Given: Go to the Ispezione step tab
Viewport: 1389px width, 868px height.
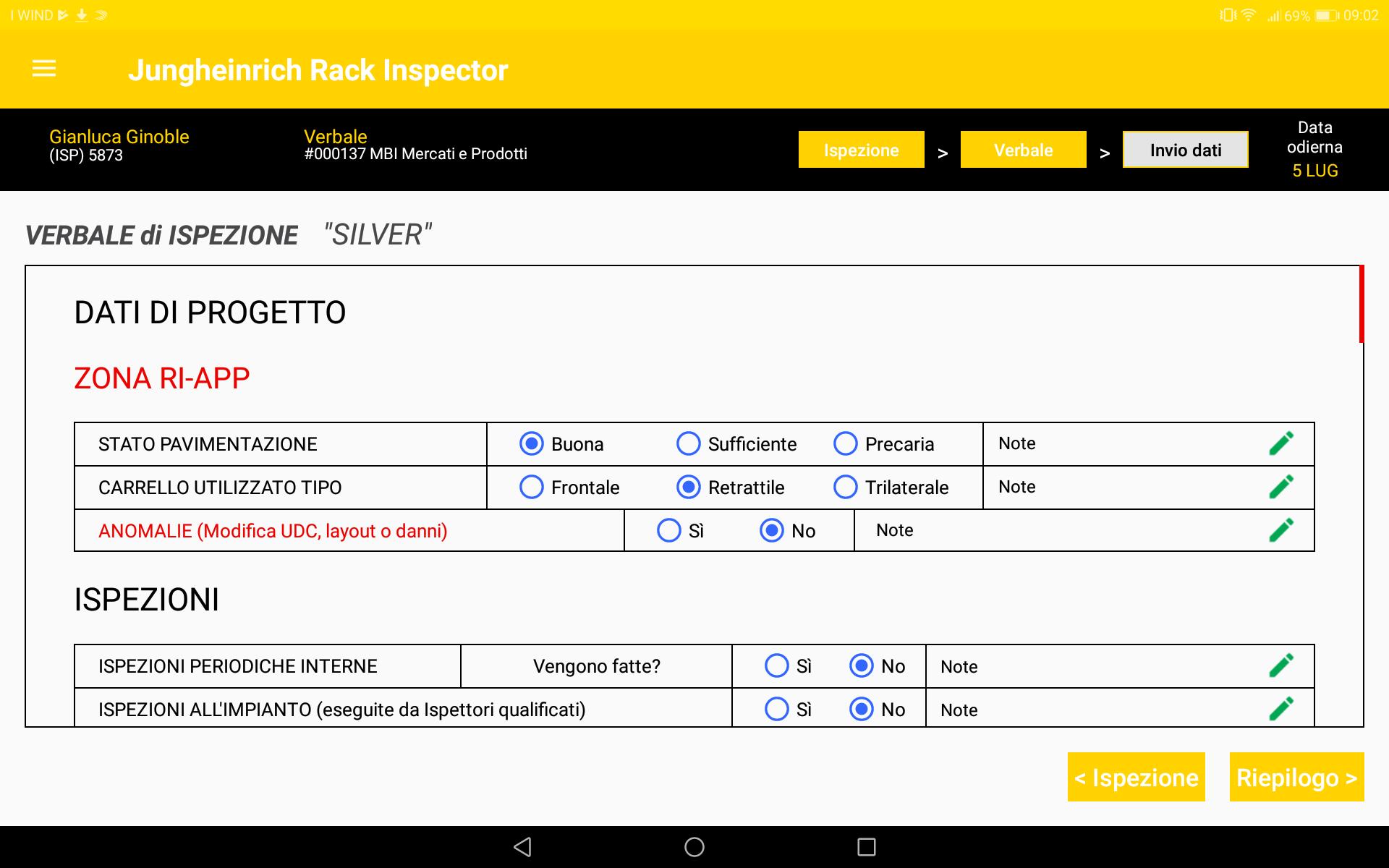Looking at the screenshot, I should pyautogui.click(x=861, y=150).
